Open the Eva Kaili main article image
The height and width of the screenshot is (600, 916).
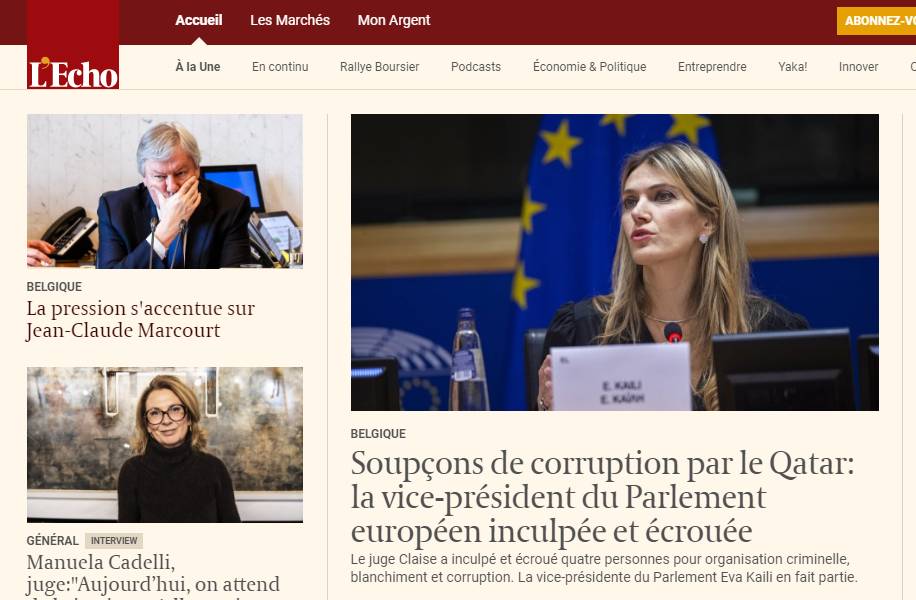[615, 262]
